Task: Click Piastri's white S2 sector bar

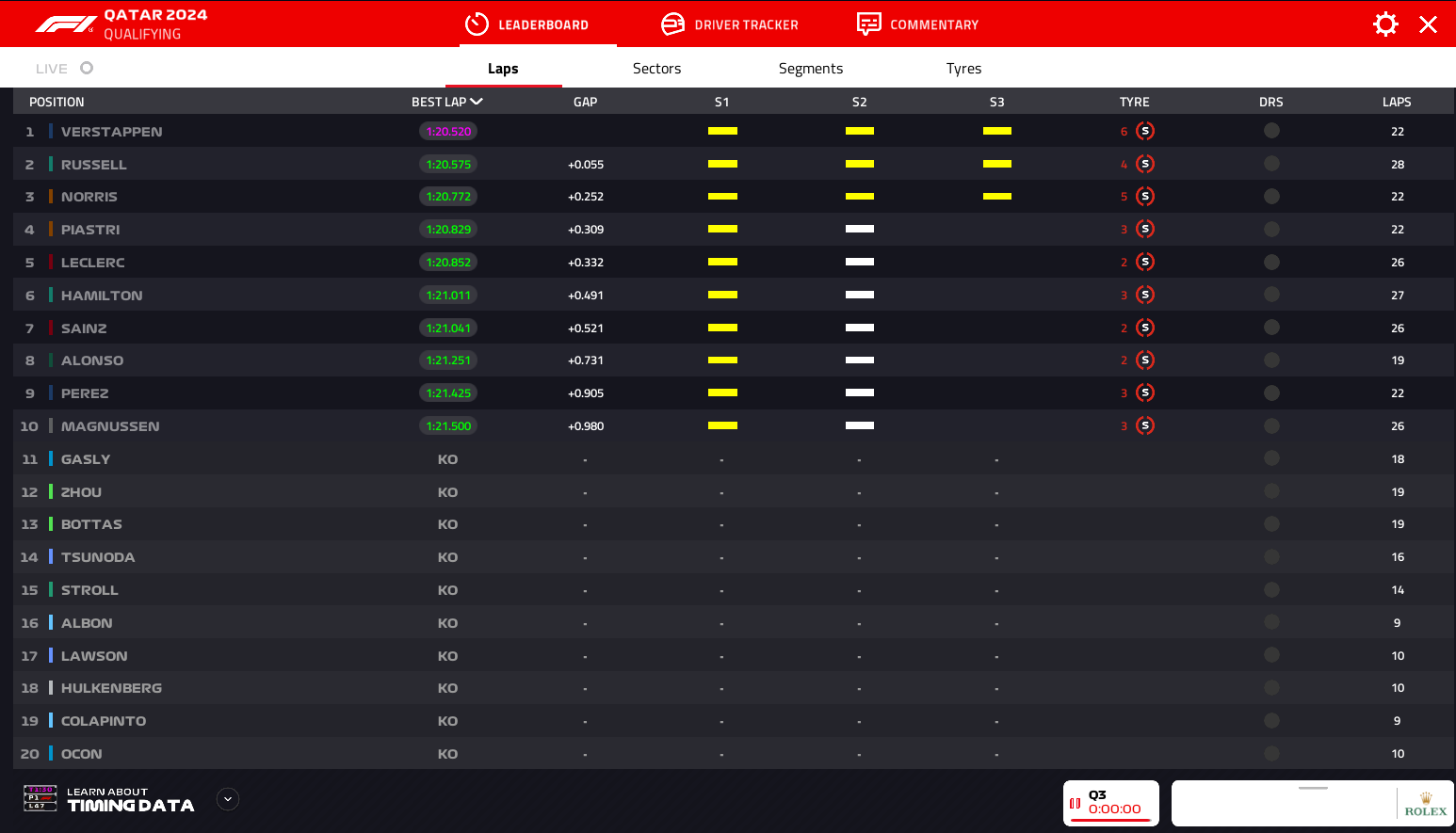Action: click(x=860, y=229)
